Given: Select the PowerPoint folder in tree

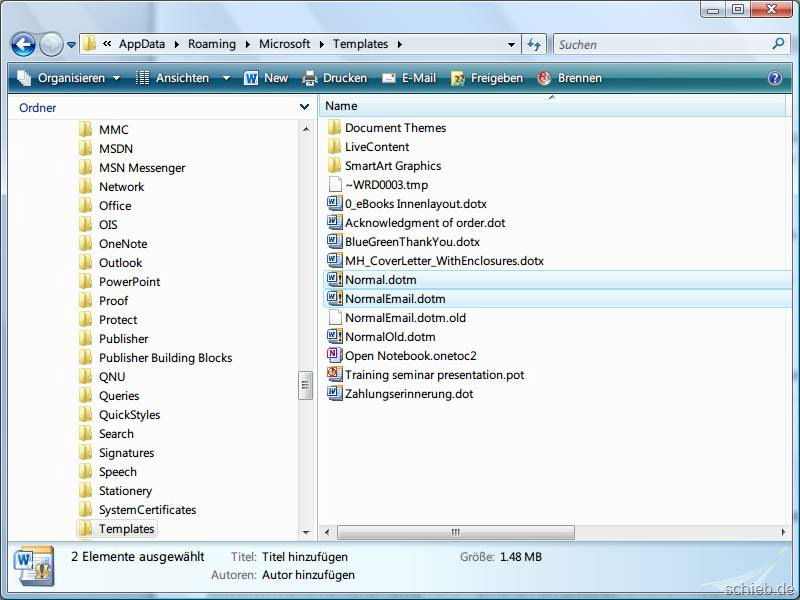Looking at the screenshot, I should tap(120, 282).
